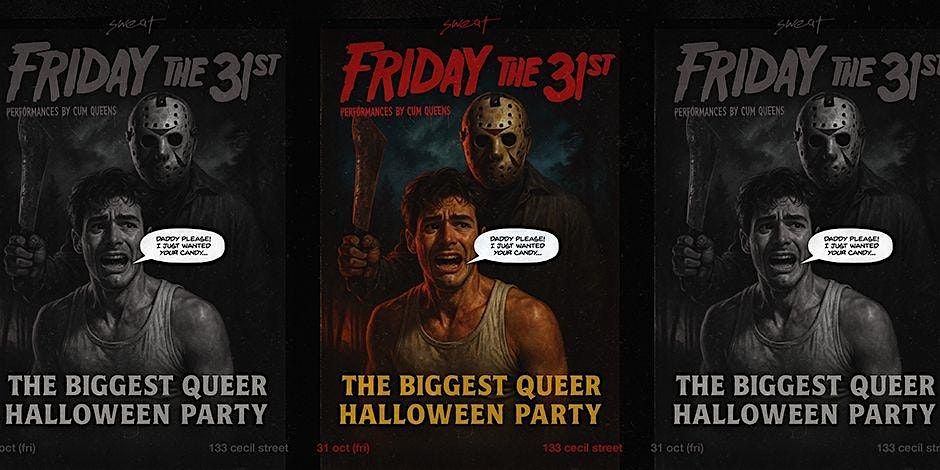Click the yellow "HALLOWEEN PARTY" text

[x=470, y=414]
